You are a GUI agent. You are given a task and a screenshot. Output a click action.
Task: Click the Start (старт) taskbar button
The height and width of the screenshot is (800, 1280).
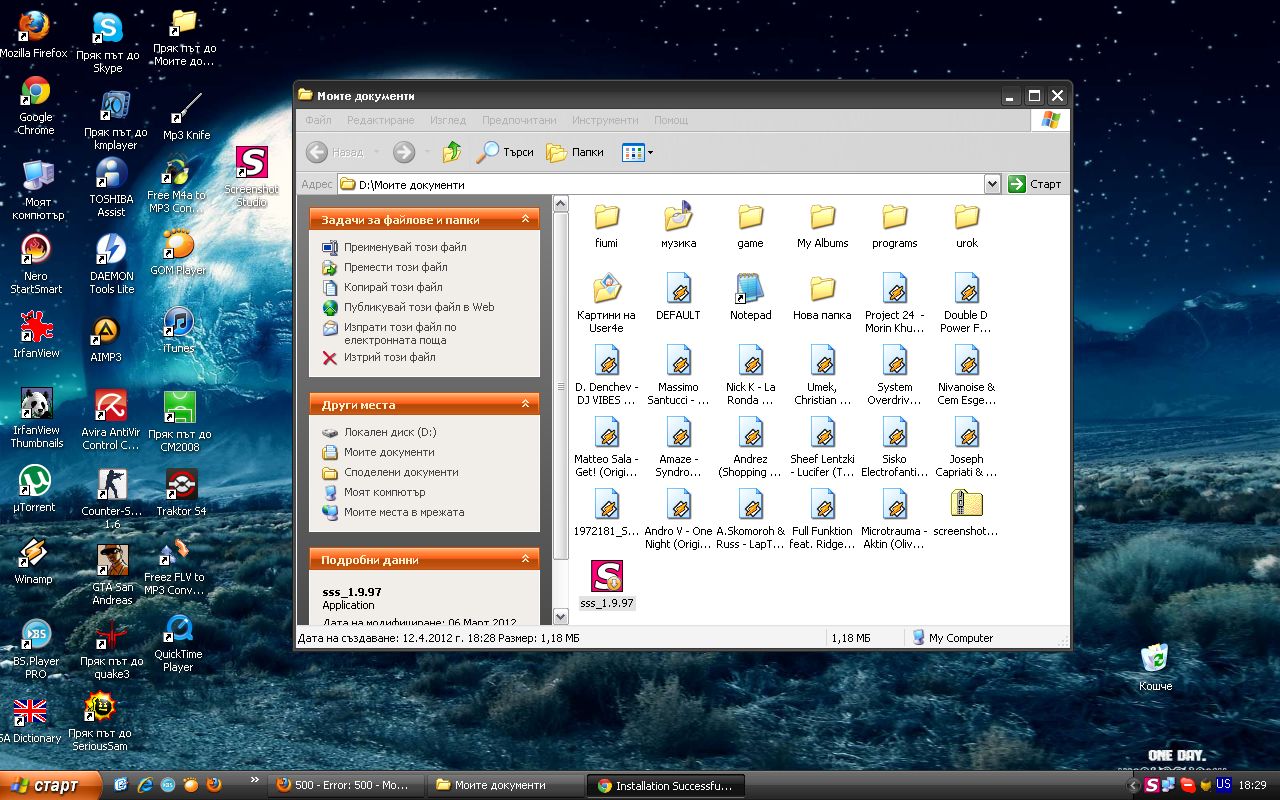[50, 785]
